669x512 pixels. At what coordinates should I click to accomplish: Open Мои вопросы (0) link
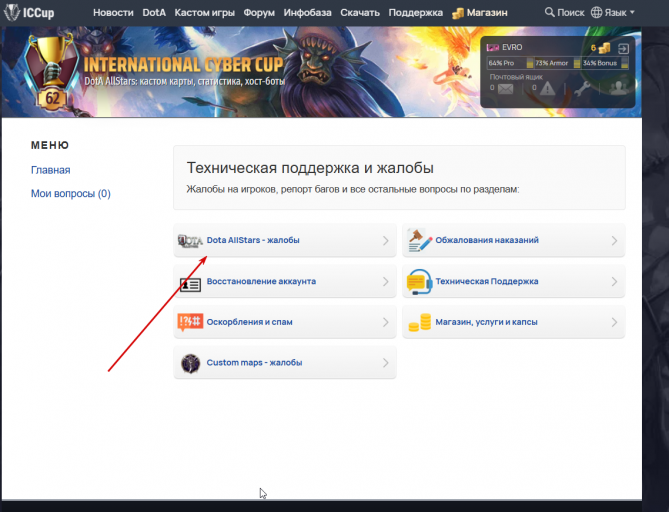click(70, 194)
